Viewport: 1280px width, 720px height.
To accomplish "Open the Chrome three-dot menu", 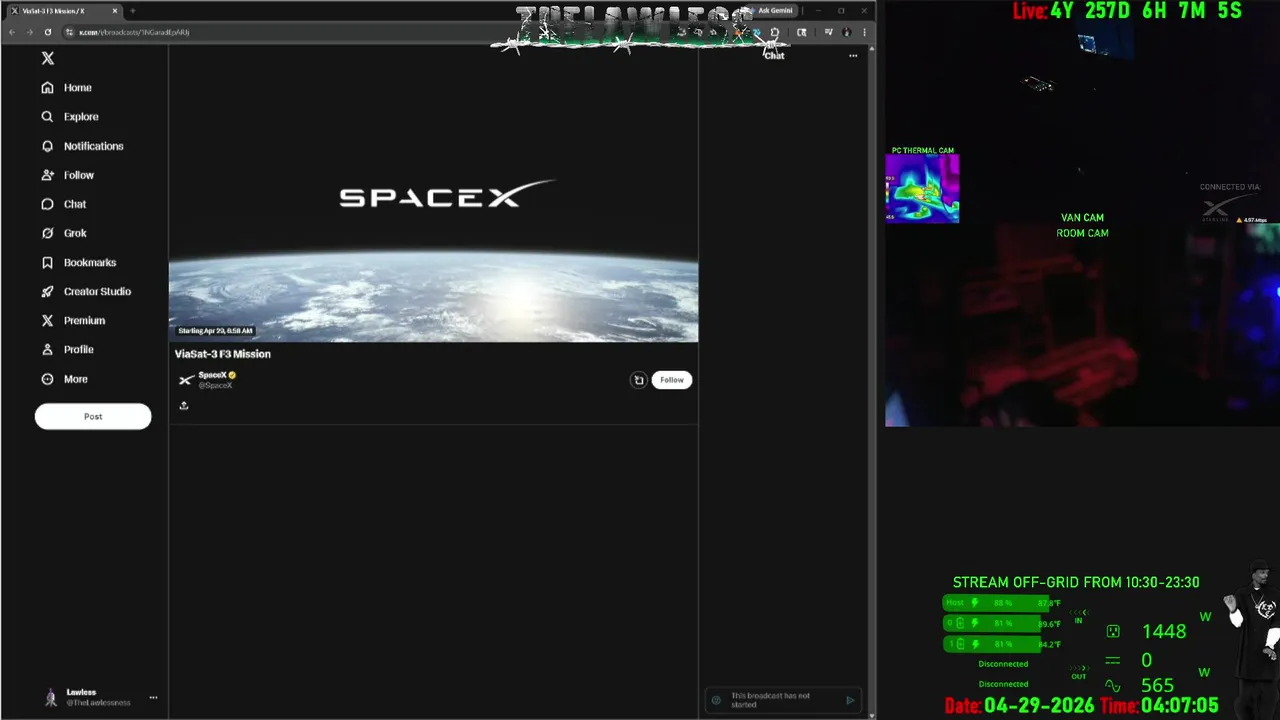I will tap(864, 32).
